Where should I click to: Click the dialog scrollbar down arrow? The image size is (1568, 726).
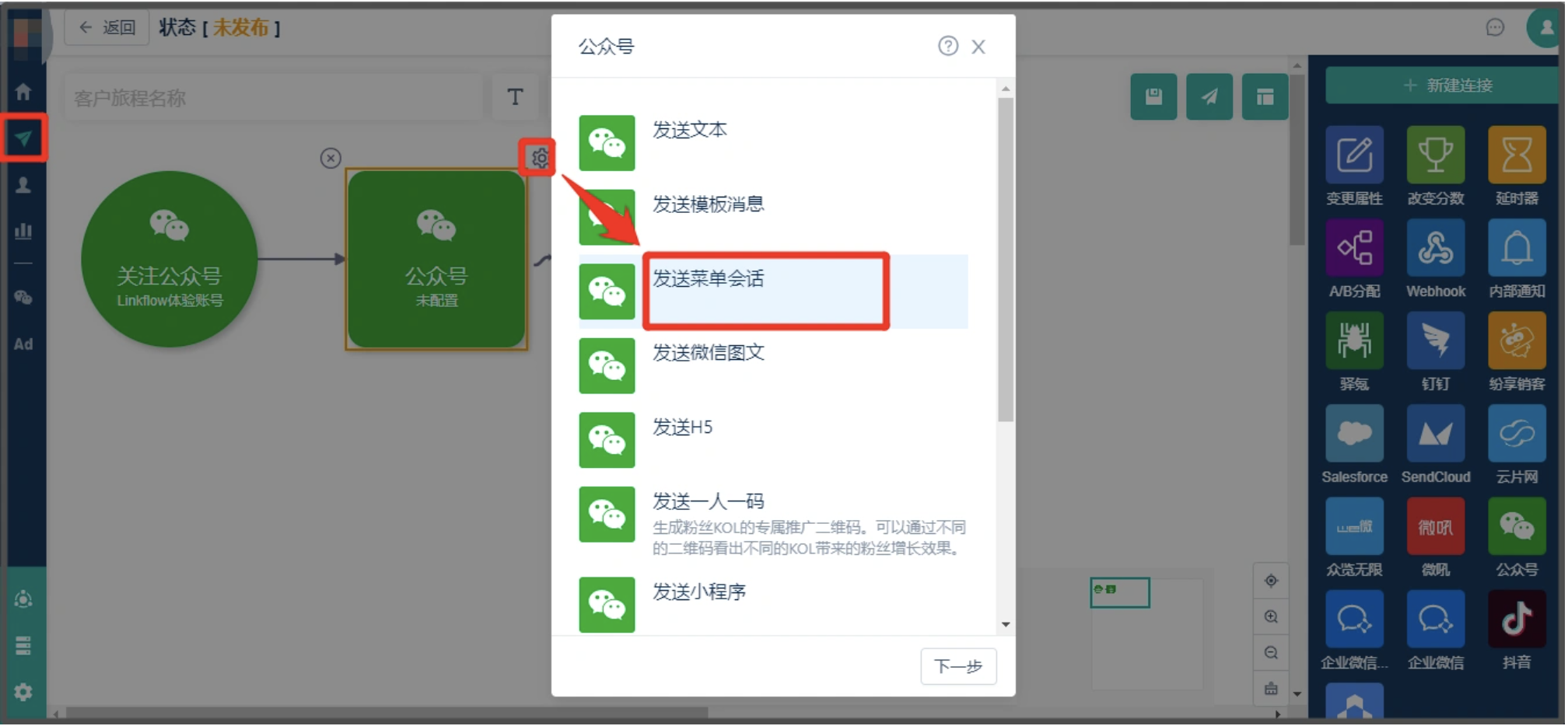click(1006, 624)
